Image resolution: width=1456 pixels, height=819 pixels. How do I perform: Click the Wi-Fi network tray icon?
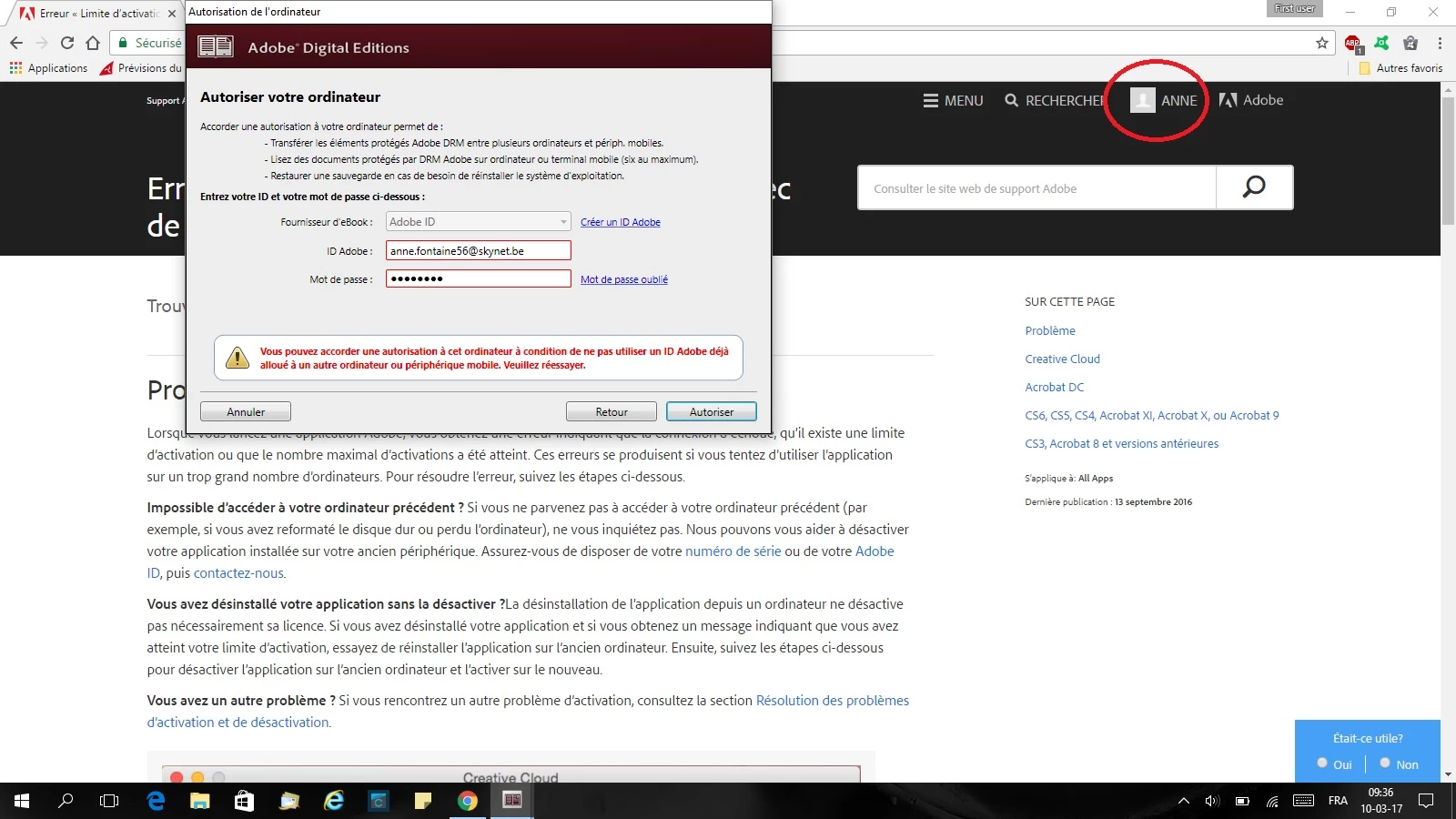1272,801
